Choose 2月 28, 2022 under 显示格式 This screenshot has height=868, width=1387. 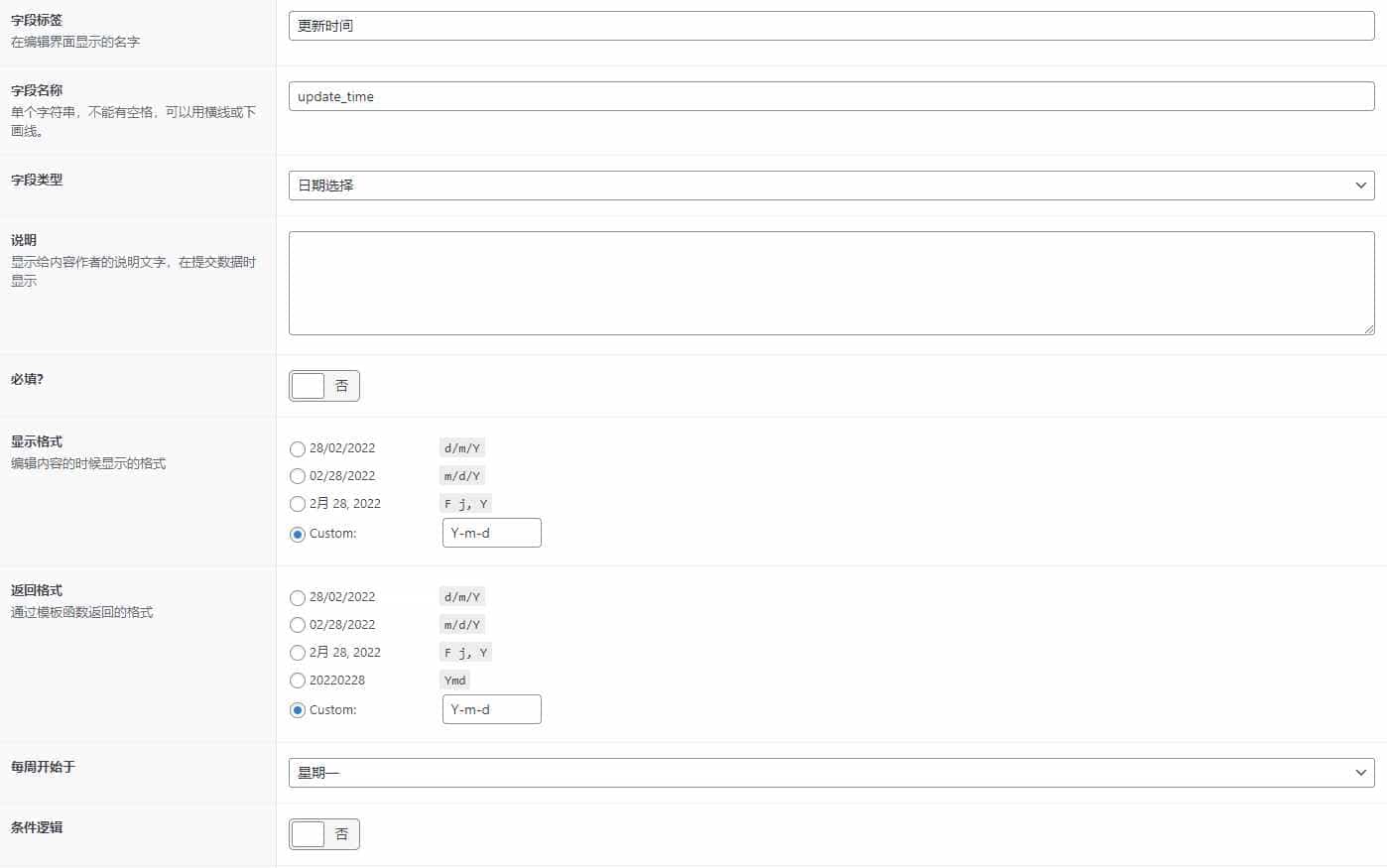pyautogui.click(x=298, y=504)
